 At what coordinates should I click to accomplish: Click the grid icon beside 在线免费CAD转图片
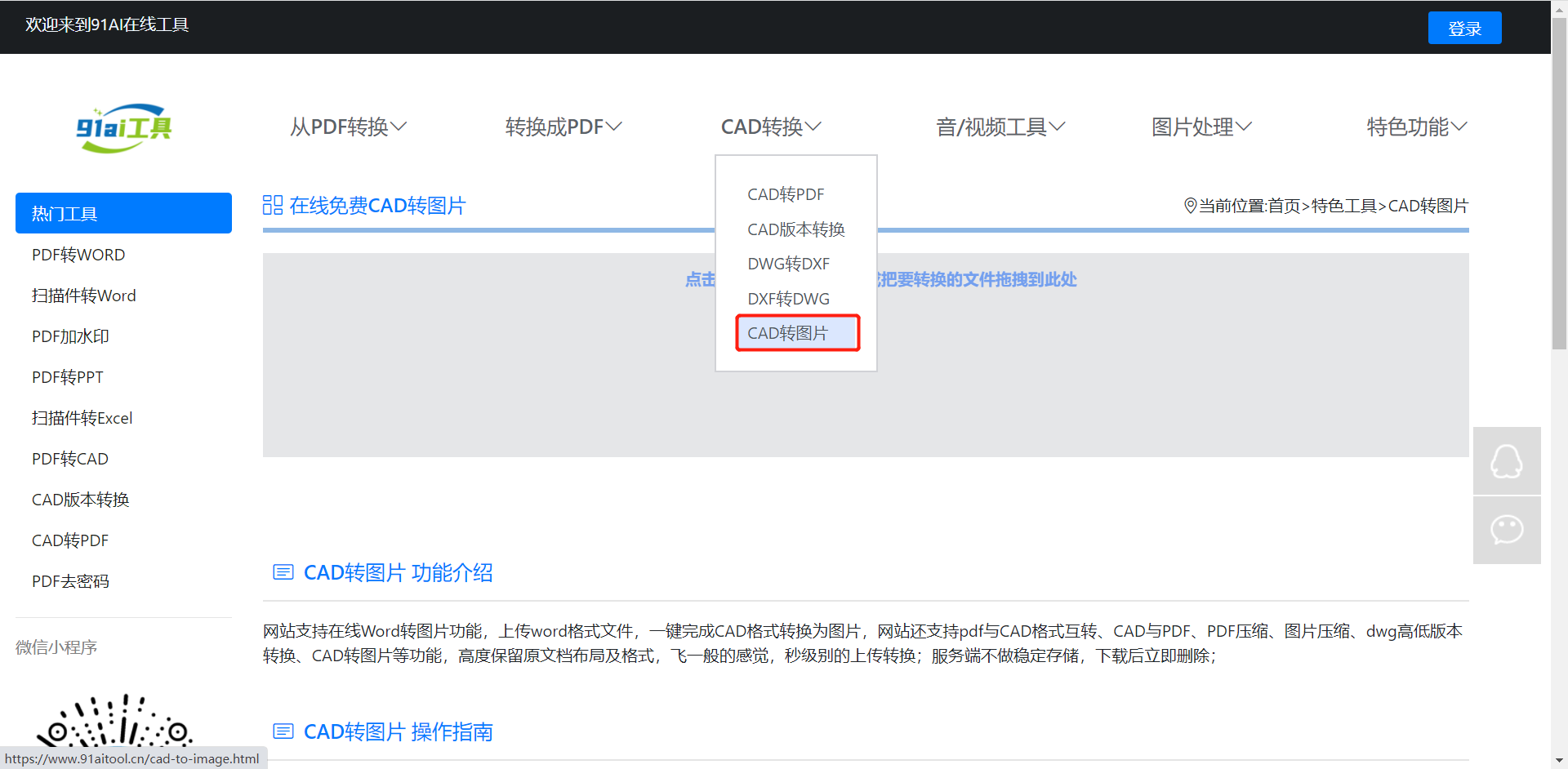point(273,205)
